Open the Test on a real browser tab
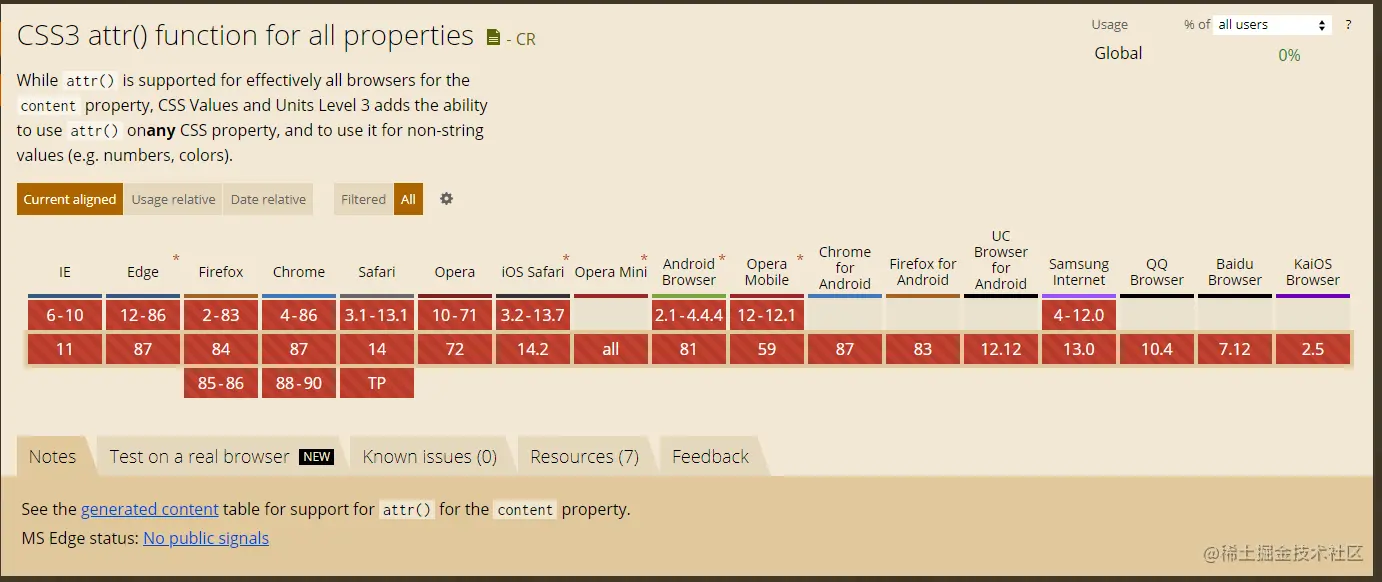Image resolution: width=1382 pixels, height=582 pixels. [x=220, y=456]
